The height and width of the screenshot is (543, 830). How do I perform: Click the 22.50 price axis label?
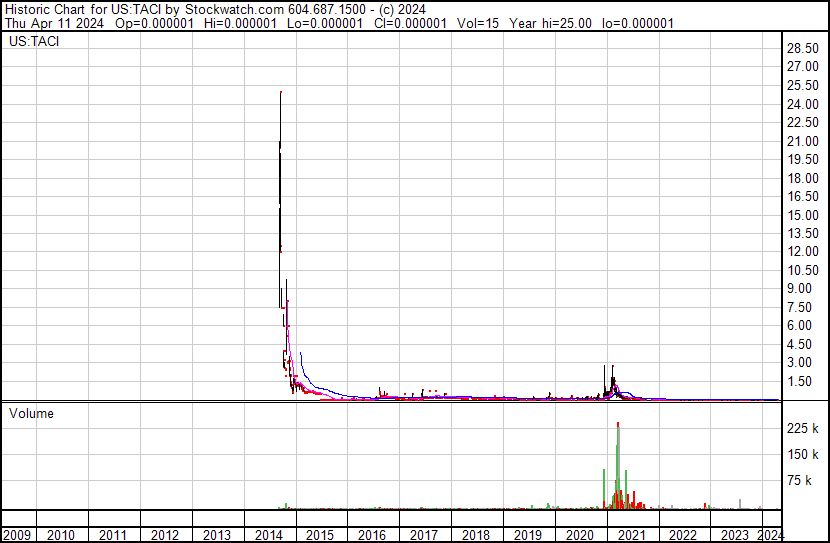(803, 122)
